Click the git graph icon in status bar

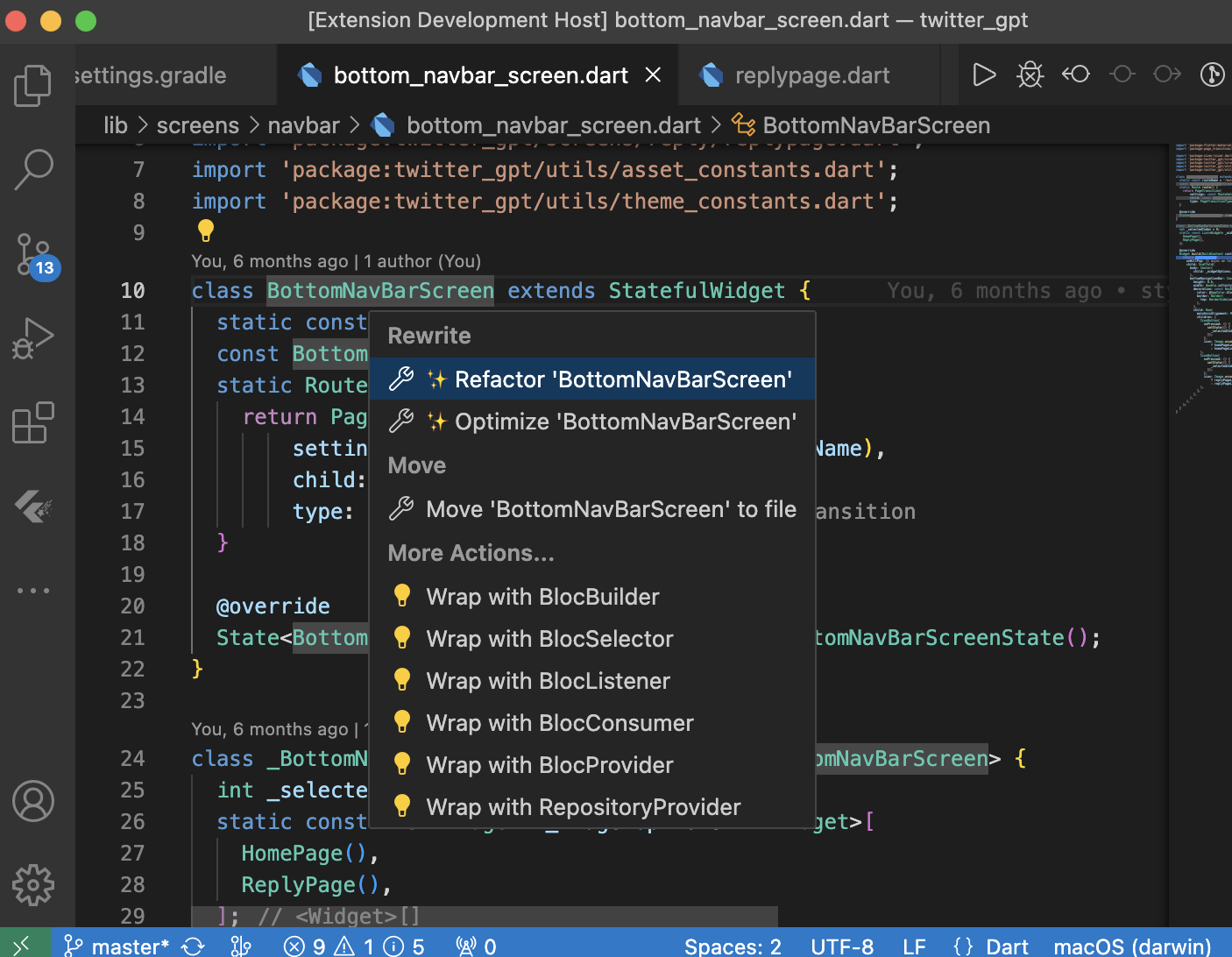(241, 946)
